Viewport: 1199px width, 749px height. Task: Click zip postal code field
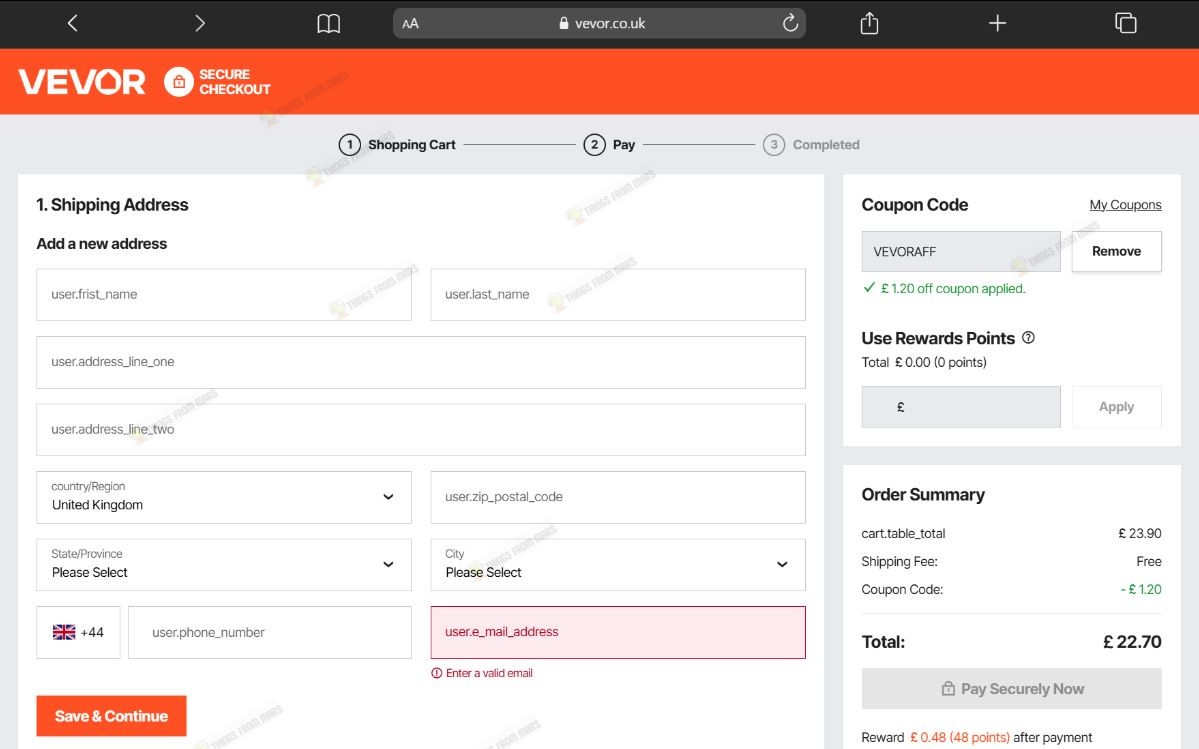pyautogui.click(x=618, y=498)
